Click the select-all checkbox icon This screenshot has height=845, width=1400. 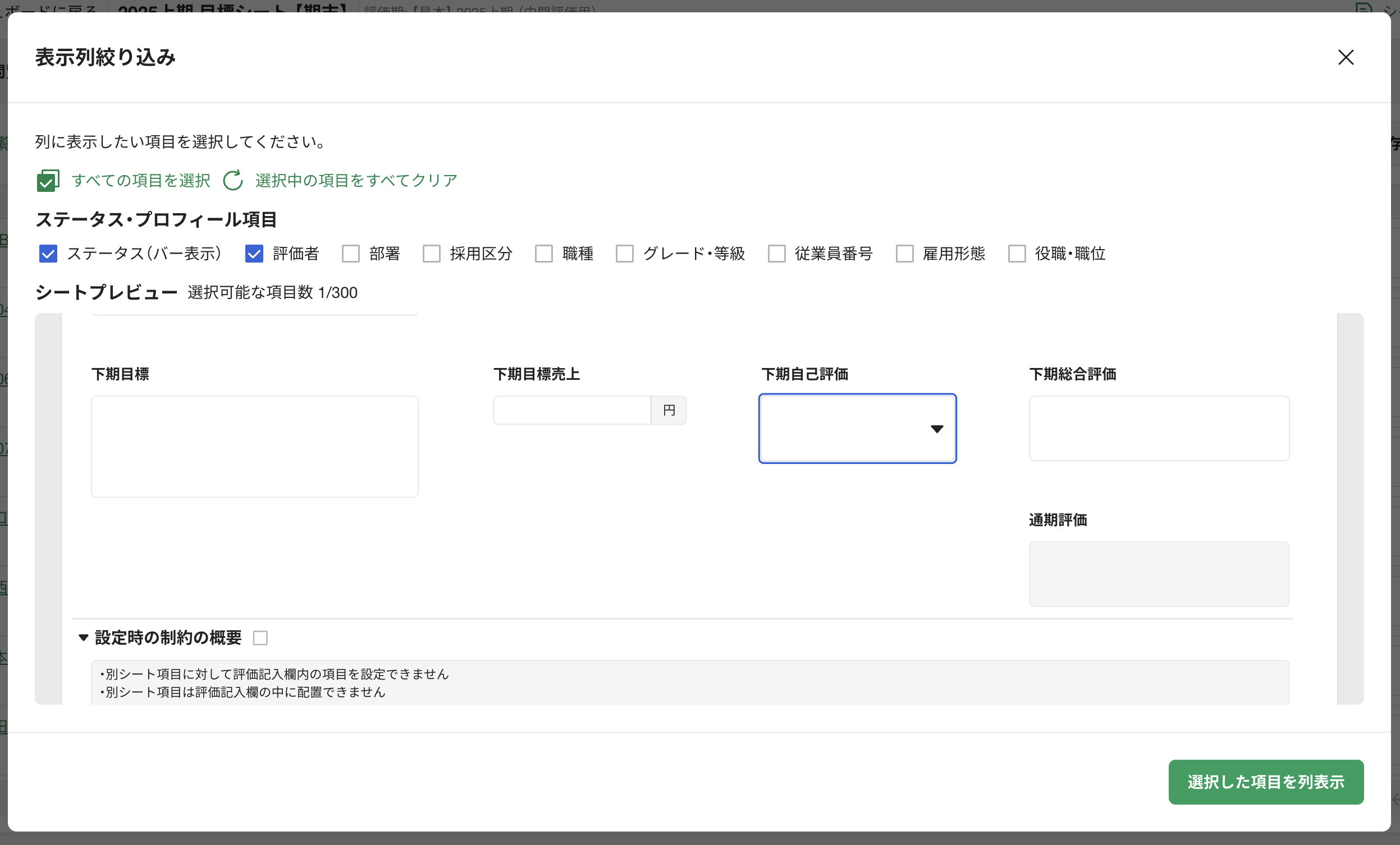click(48, 181)
